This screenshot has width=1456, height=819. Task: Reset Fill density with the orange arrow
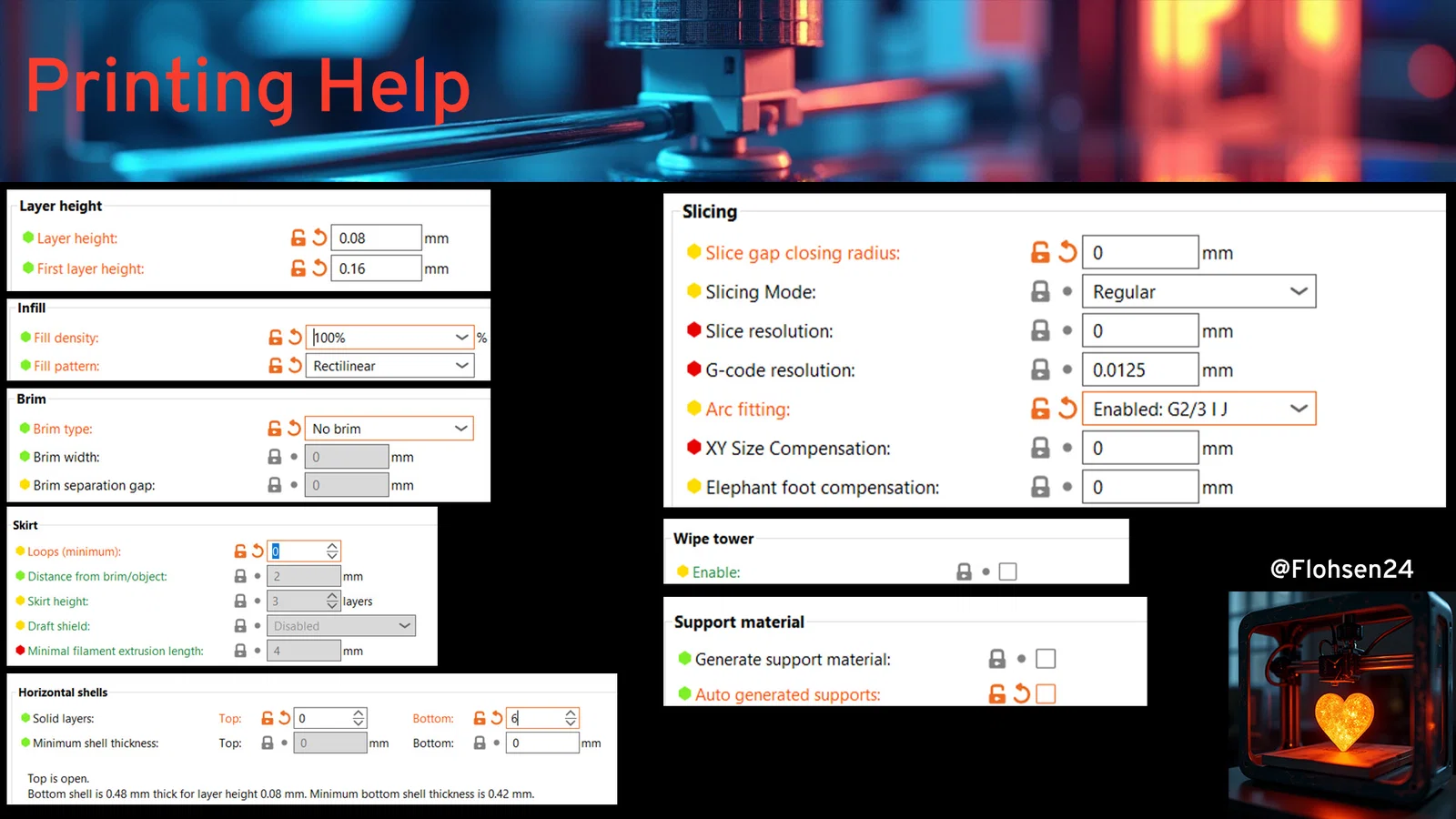[x=295, y=337]
